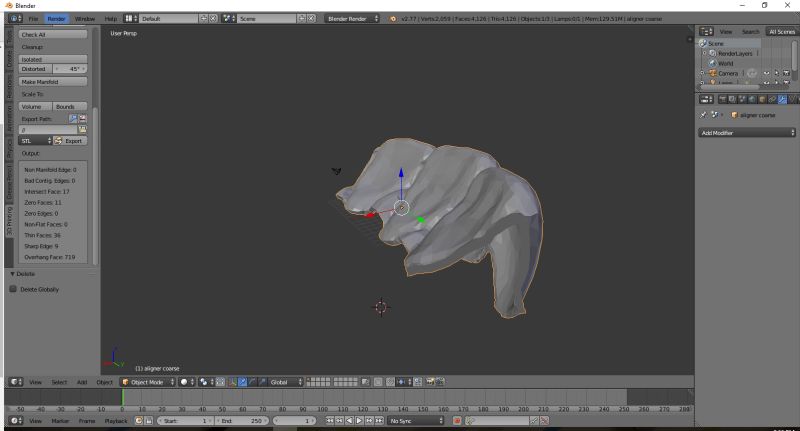Select the translate manipulator arrow icon
The width and height of the screenshot is (800, 431).
[243, 382]
